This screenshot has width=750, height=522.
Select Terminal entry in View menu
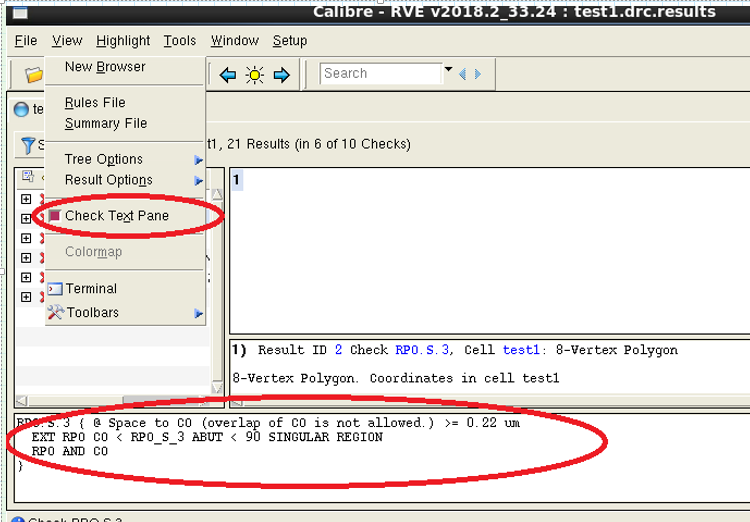[91, 289]
